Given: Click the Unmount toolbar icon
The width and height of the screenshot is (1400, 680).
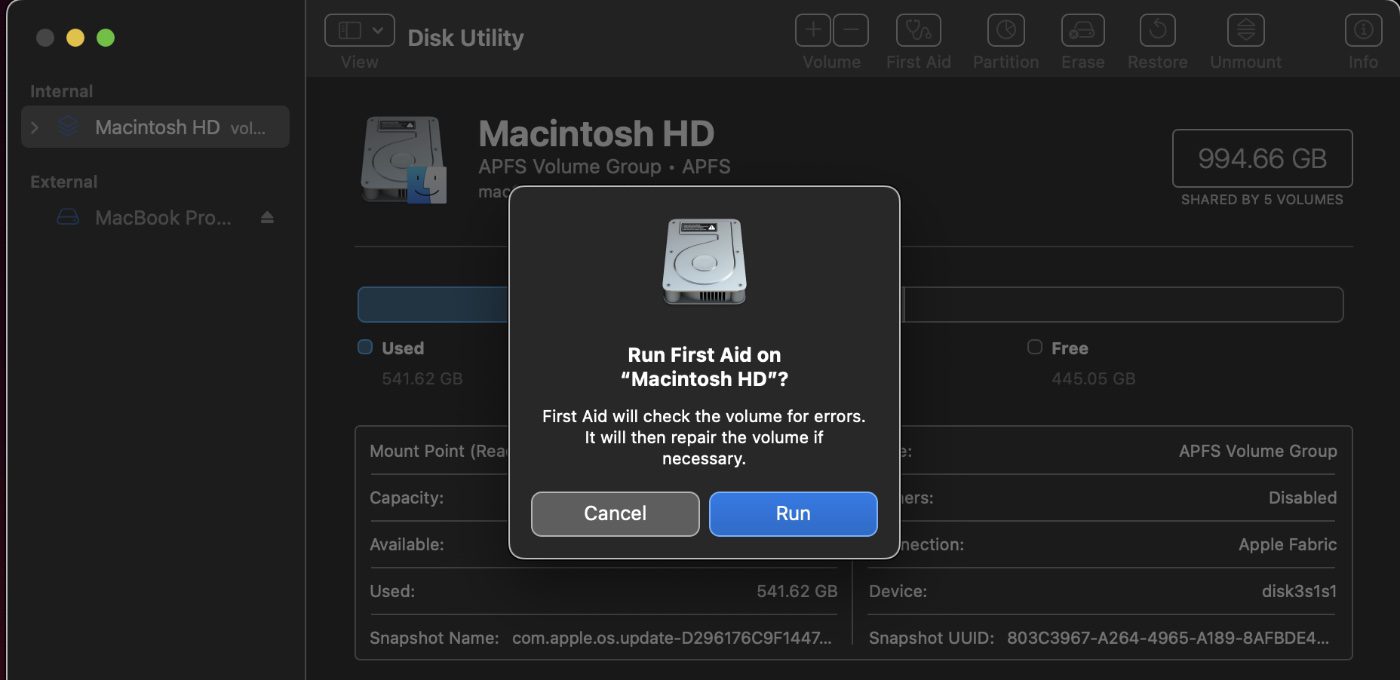Looking at the screenshot, I should point(1245,31).
